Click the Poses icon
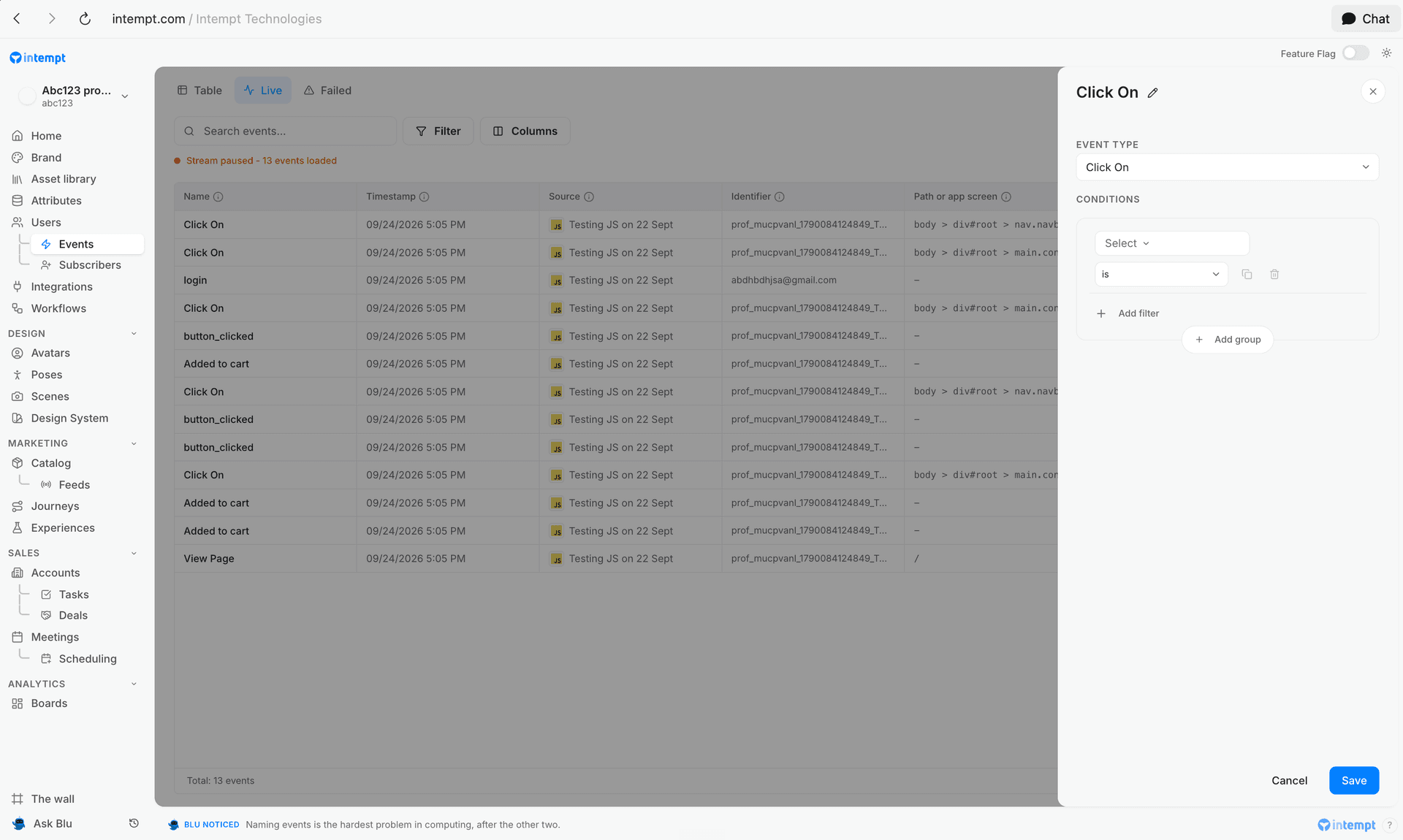 [x=18, y=375]
